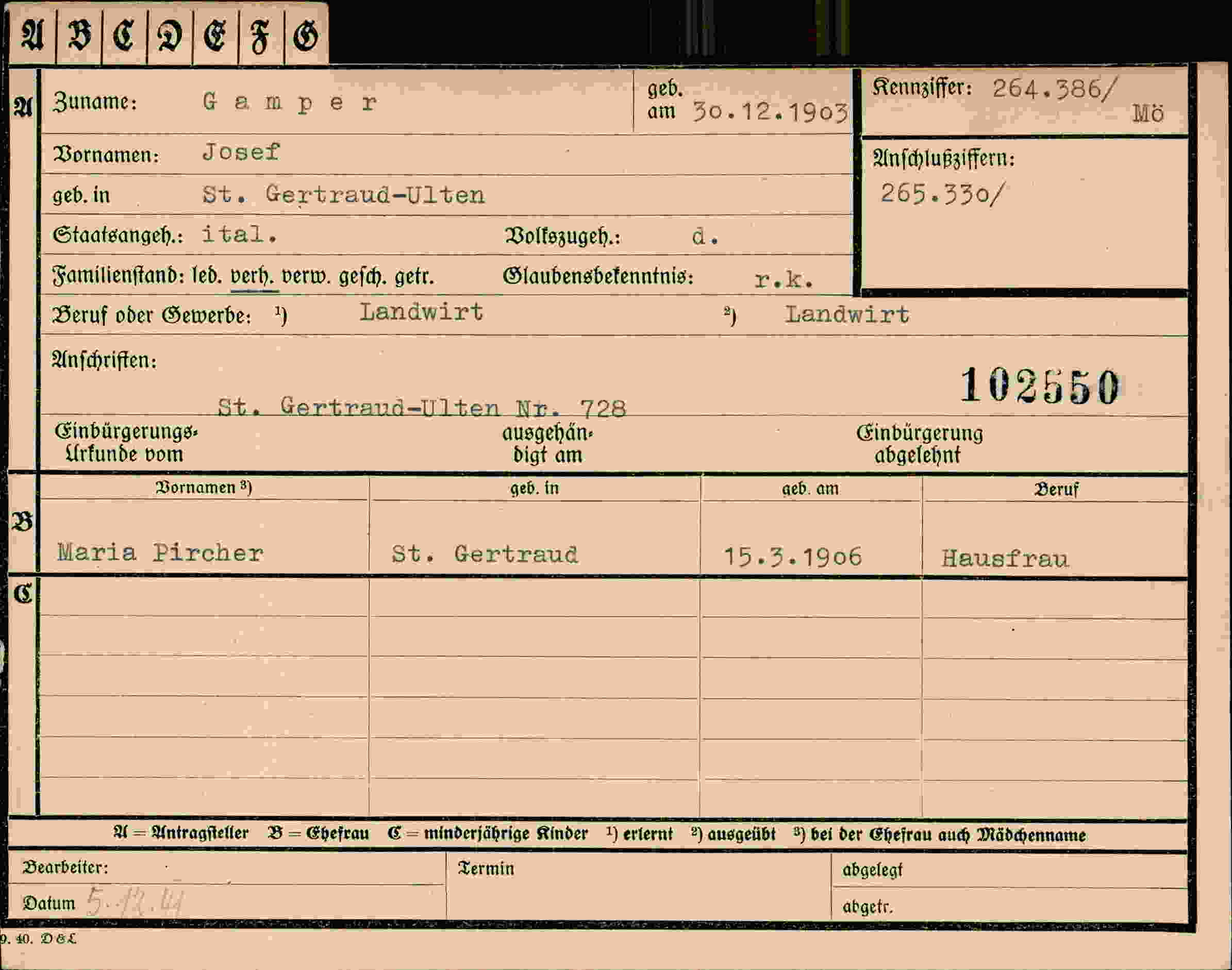
Task: Click the surname "G a m p e r"
Action: (290, 103)
